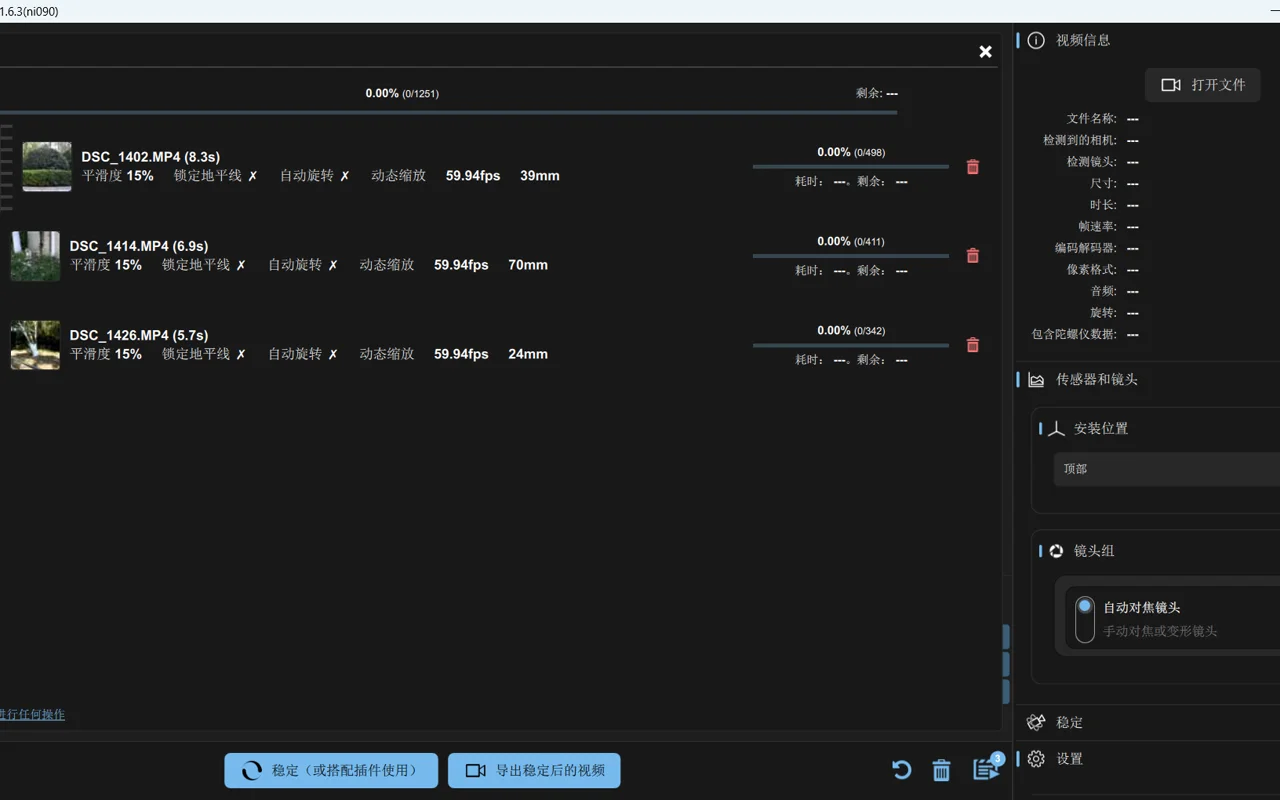Click the red trash icon for DSC_1414.MP4
This screenshot has width=1280, height=800.
(x=972, y=256)
